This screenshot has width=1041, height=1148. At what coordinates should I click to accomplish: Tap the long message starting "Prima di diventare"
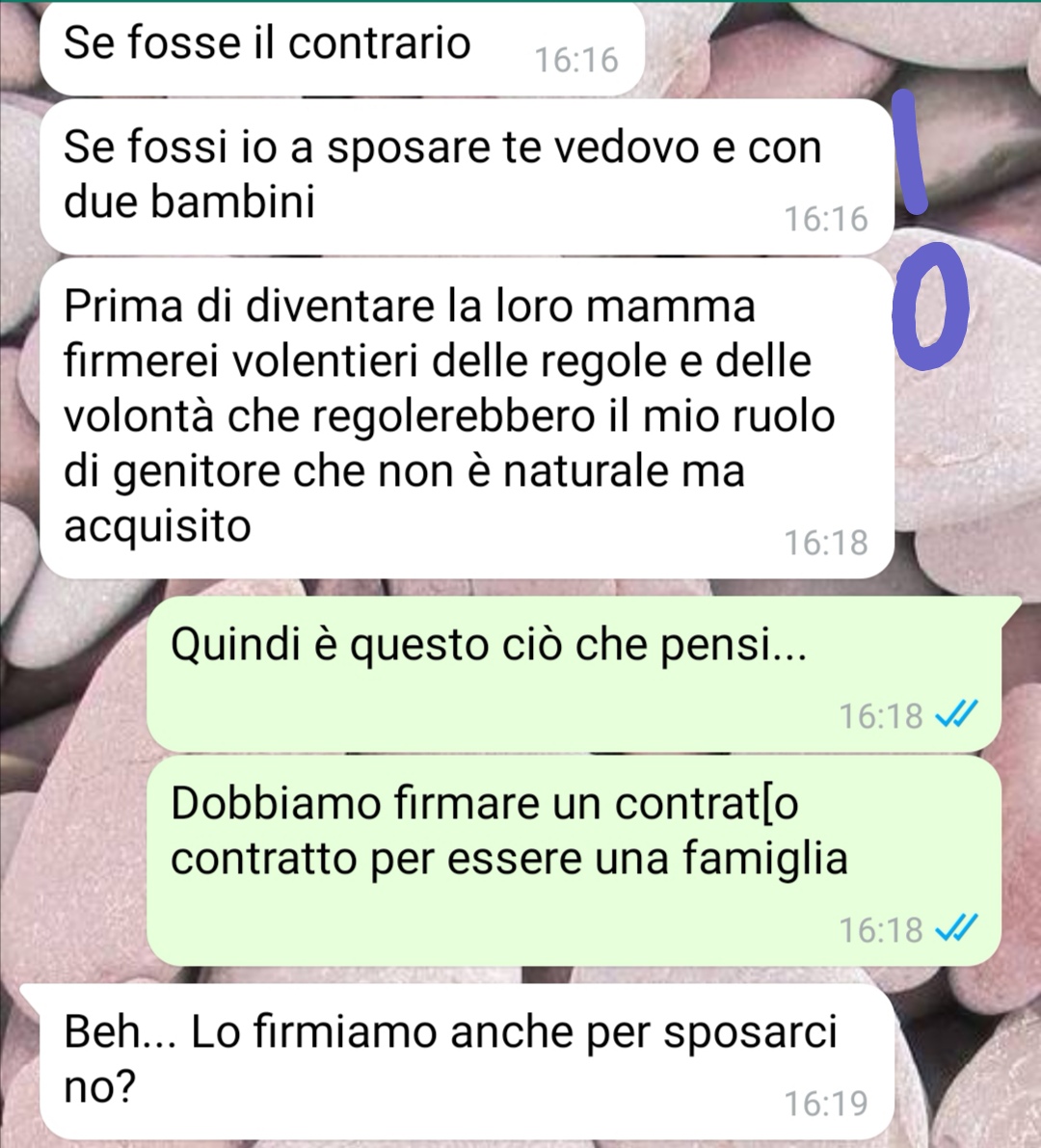coord(467,418)
